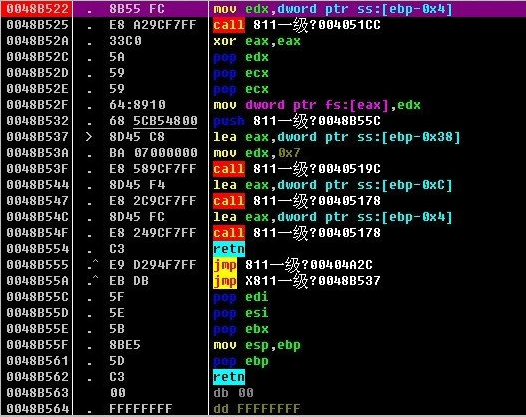Click hex bytes E9 D294F7FF
Screen dimensions: 526x417
point(153,265)
